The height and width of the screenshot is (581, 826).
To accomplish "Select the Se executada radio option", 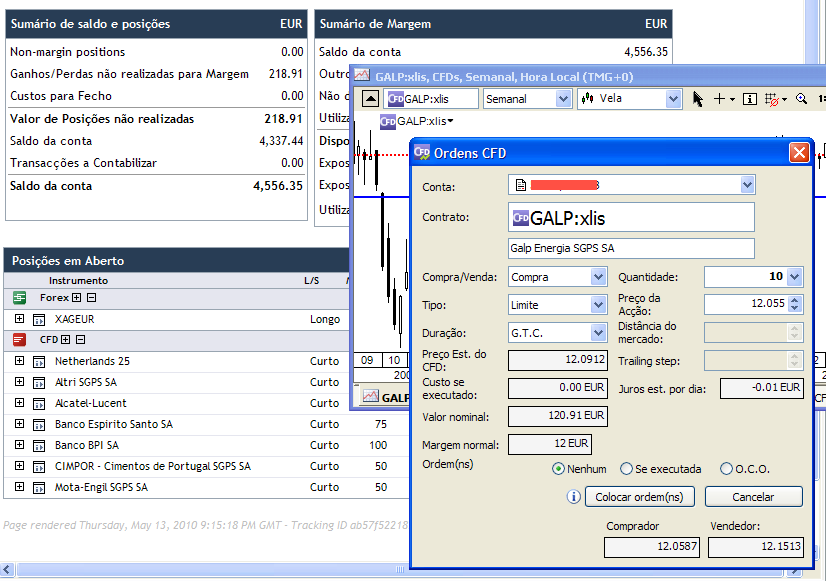I will pos(626,469).
